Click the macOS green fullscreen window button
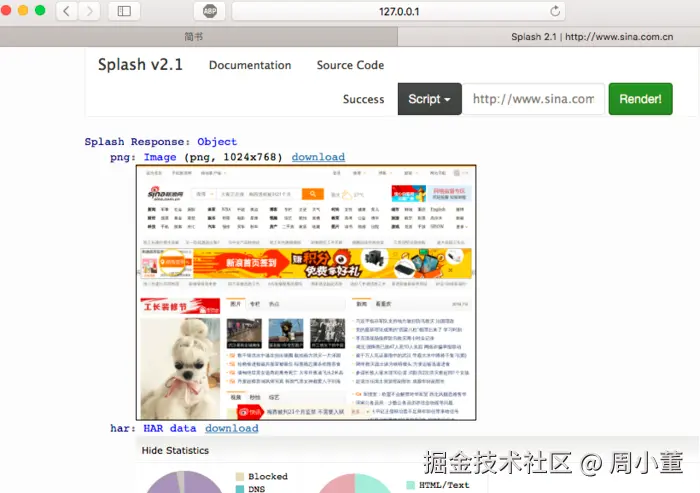The width and height of the screenshot is (700, 493). 40,10
